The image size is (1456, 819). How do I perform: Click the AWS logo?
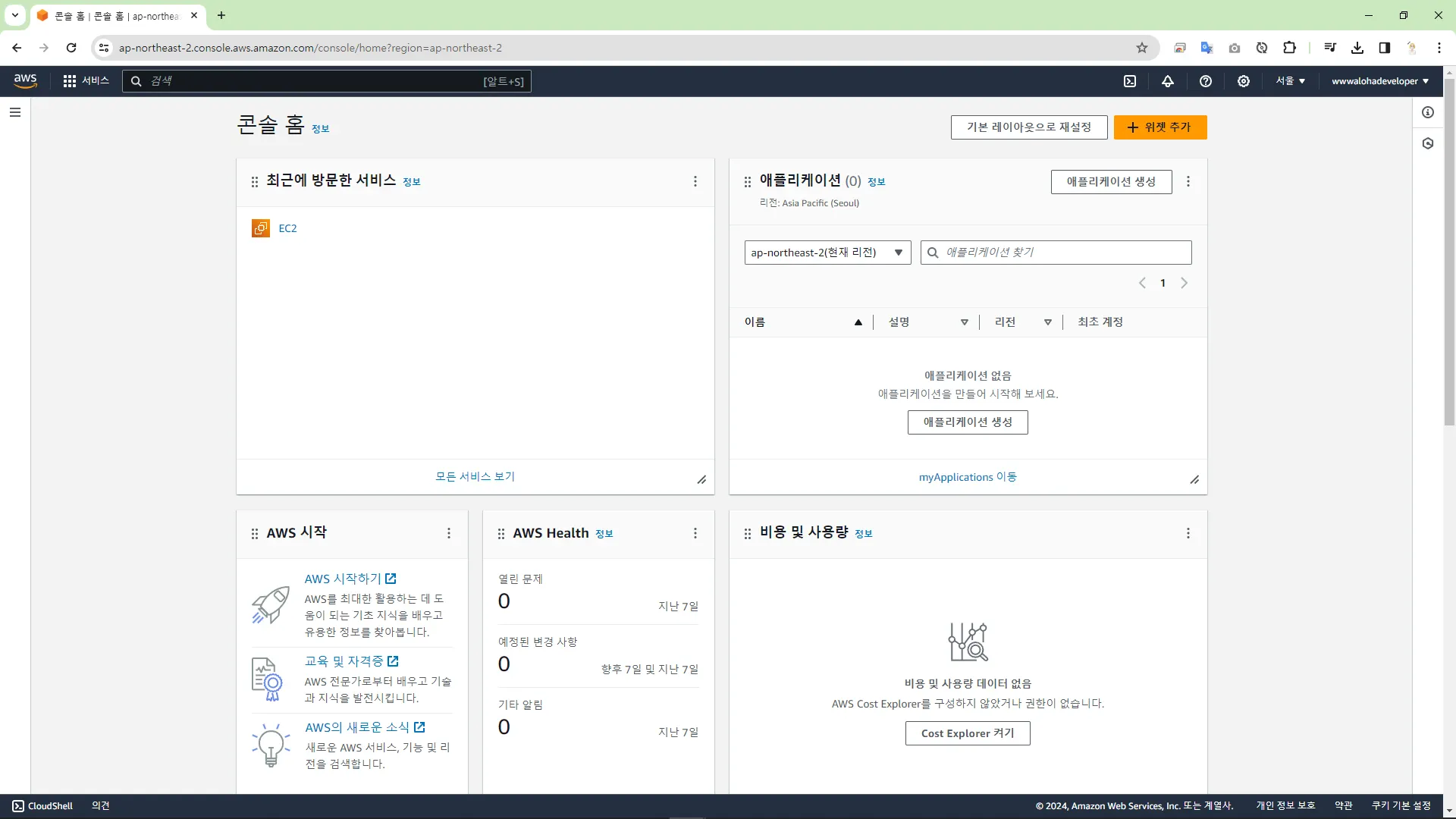(x=25, y=81)
